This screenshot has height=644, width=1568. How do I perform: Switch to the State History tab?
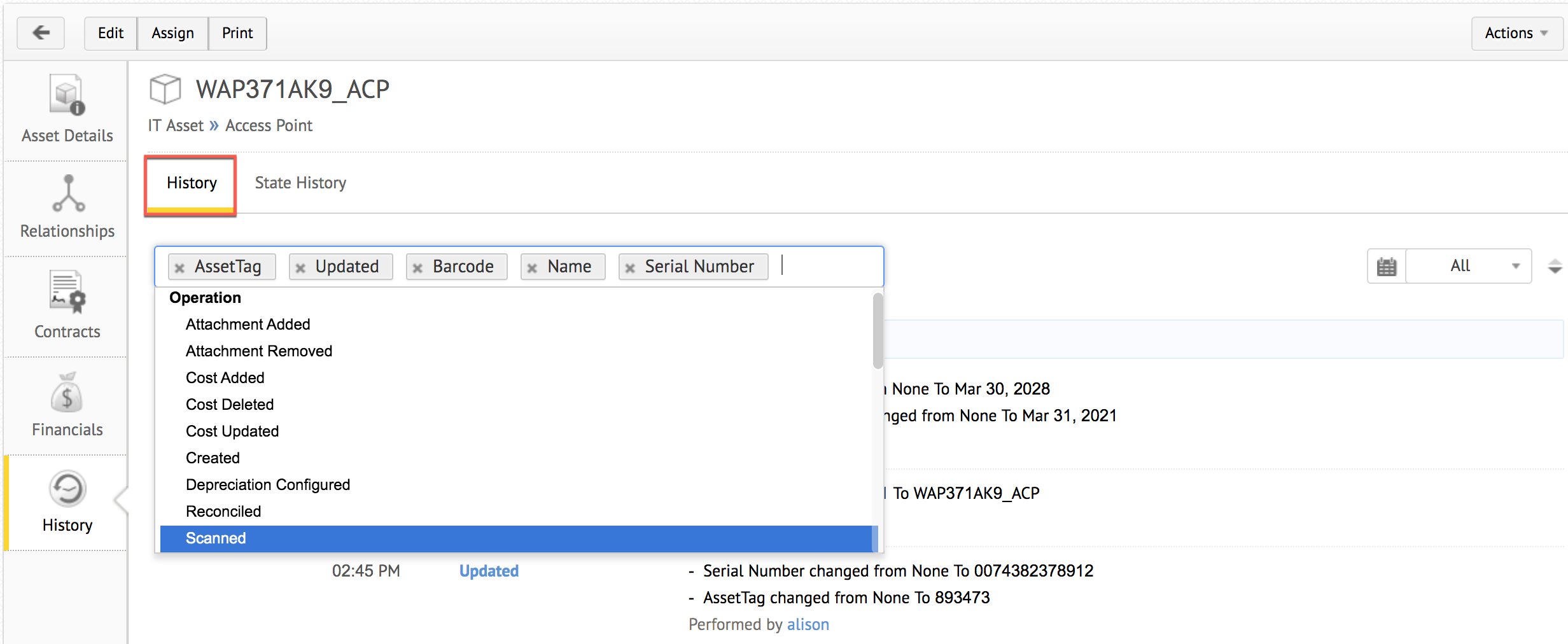300,183
